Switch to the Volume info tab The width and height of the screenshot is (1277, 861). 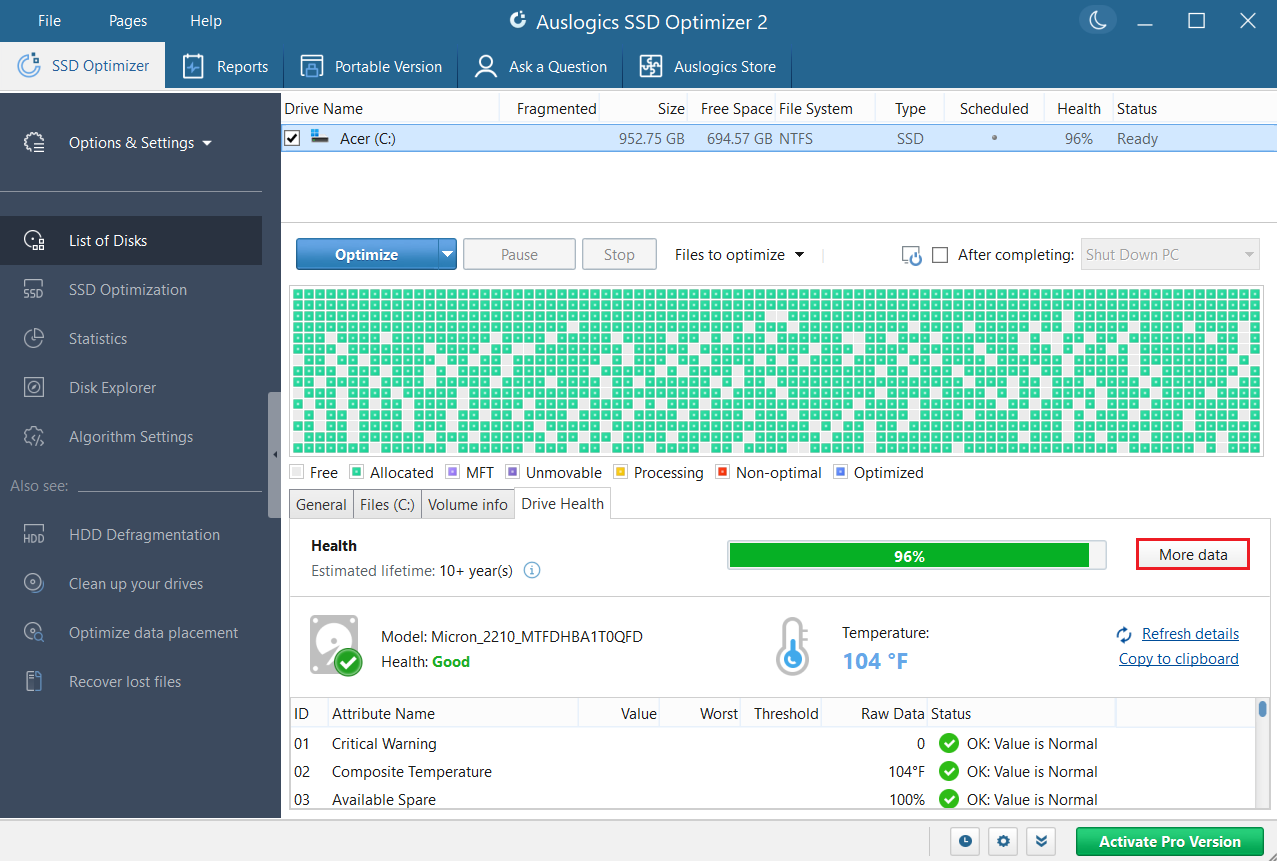tap(467, 505)
